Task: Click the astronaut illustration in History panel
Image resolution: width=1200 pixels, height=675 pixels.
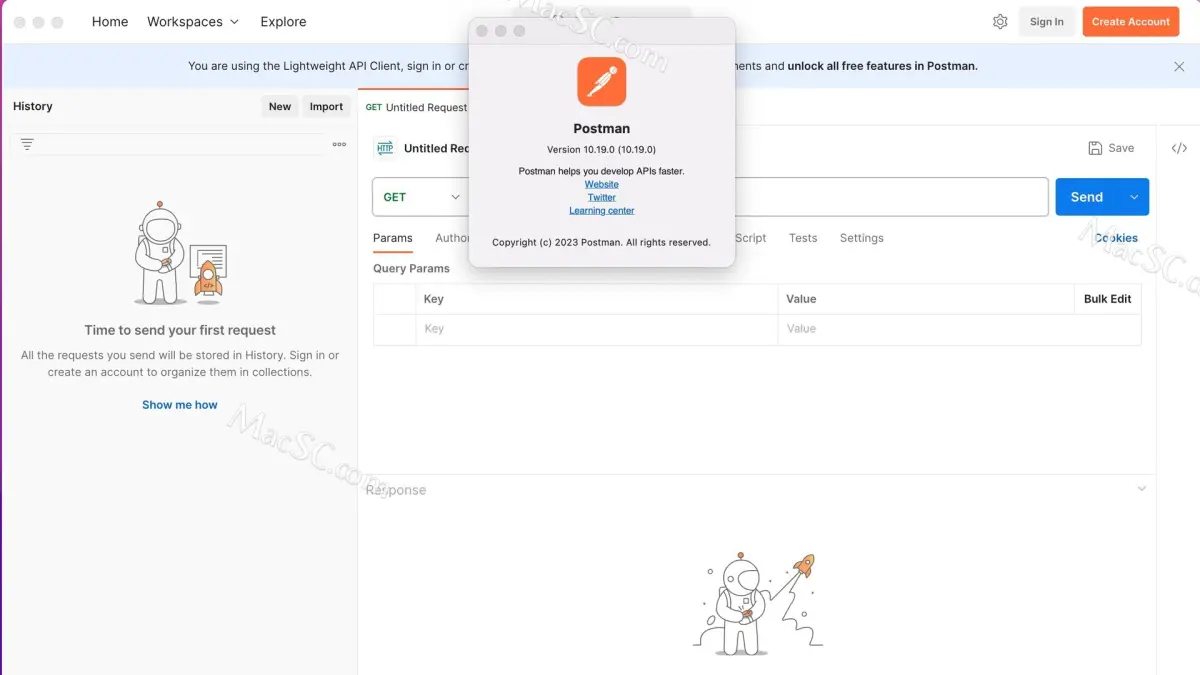Action: (180, 254)
